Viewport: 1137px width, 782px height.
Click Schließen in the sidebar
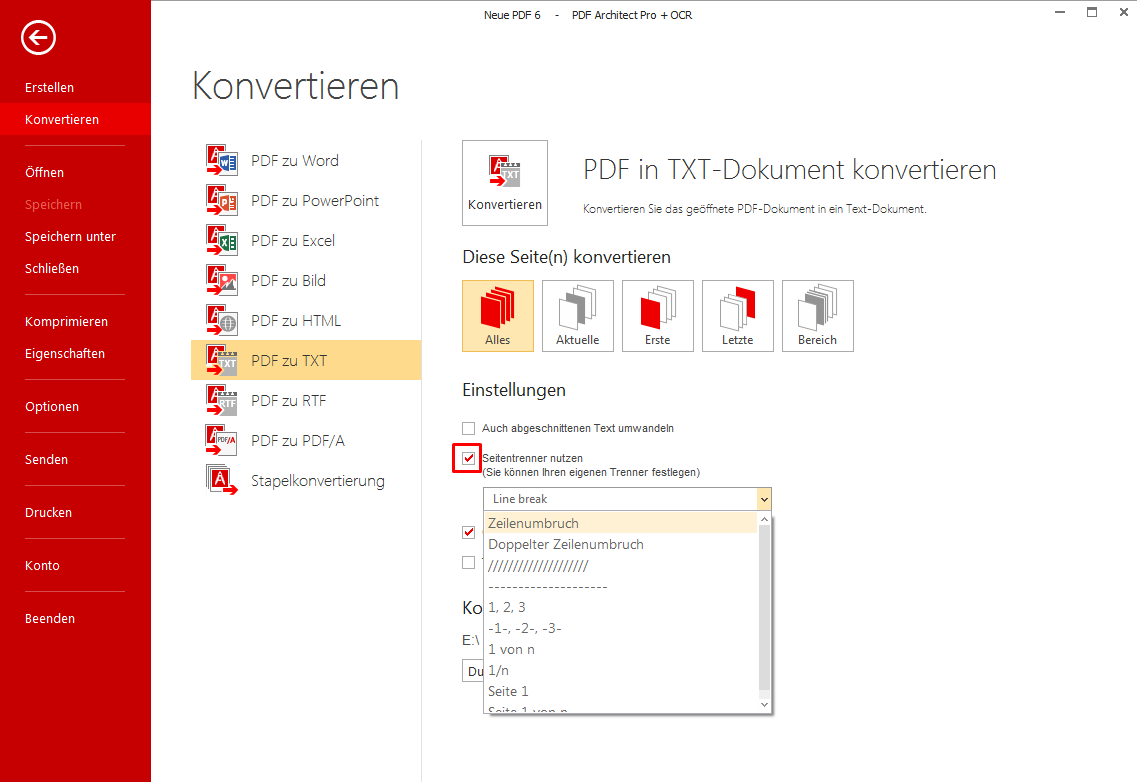75,268
